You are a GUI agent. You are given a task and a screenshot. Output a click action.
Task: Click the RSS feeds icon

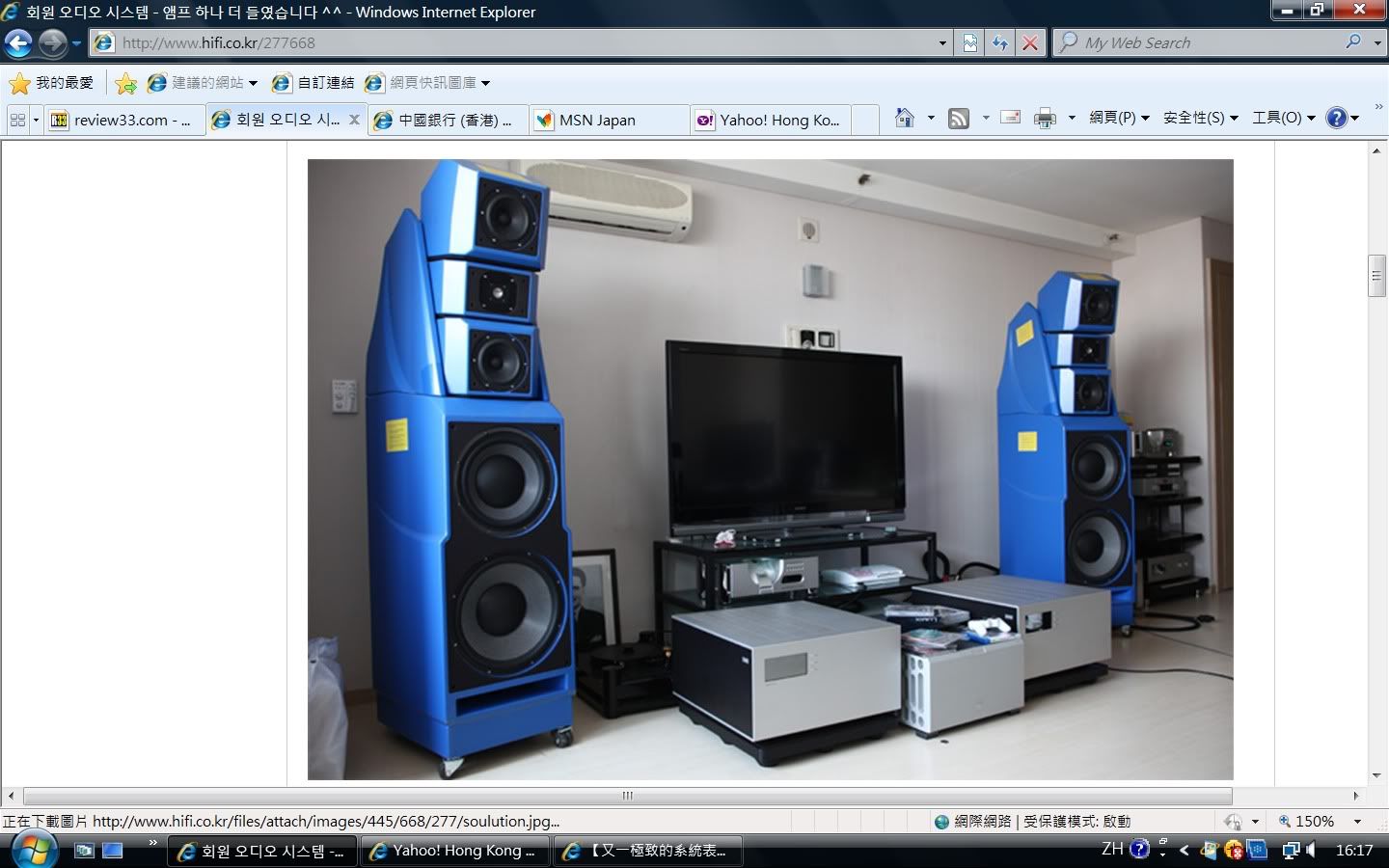click(959, 118)
